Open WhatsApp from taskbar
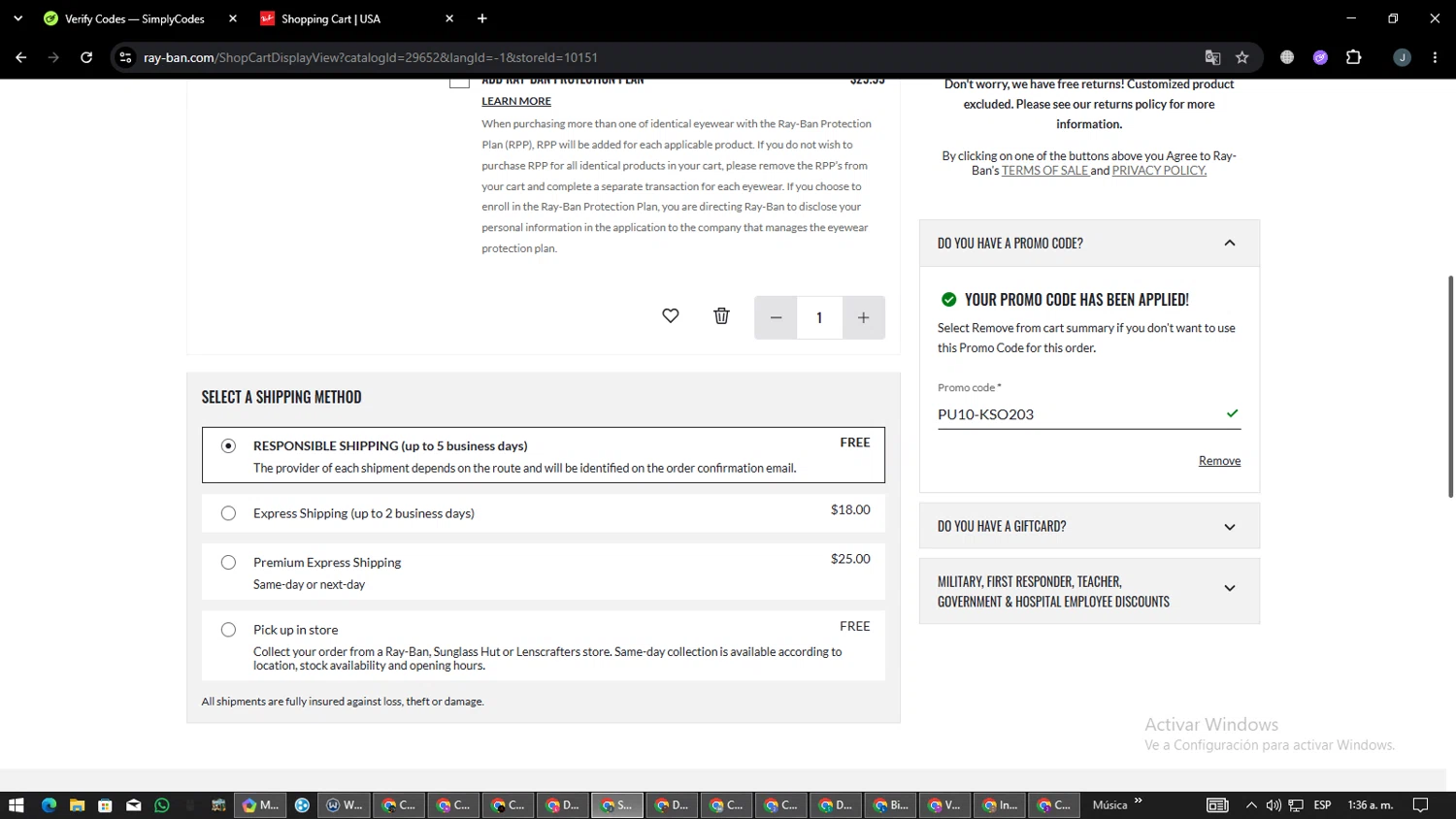The width and height of the screenshot is (1456, 819). click(x=162, y=805)
